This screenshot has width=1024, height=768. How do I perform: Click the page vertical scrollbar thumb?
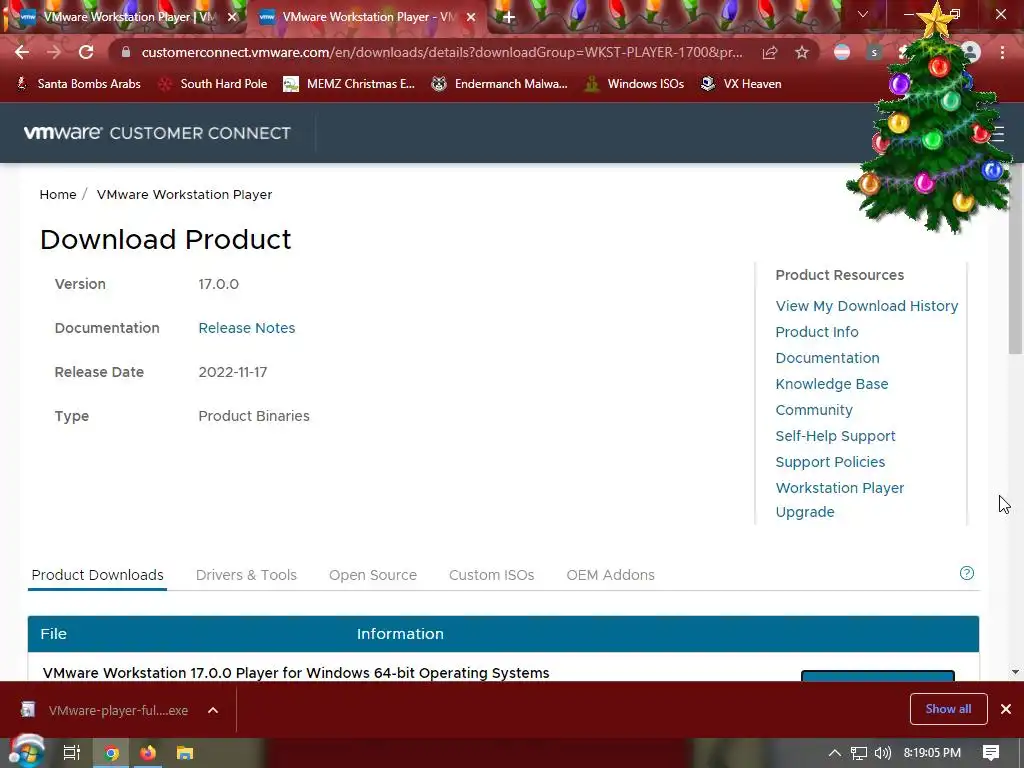[x=1016, y=261]
